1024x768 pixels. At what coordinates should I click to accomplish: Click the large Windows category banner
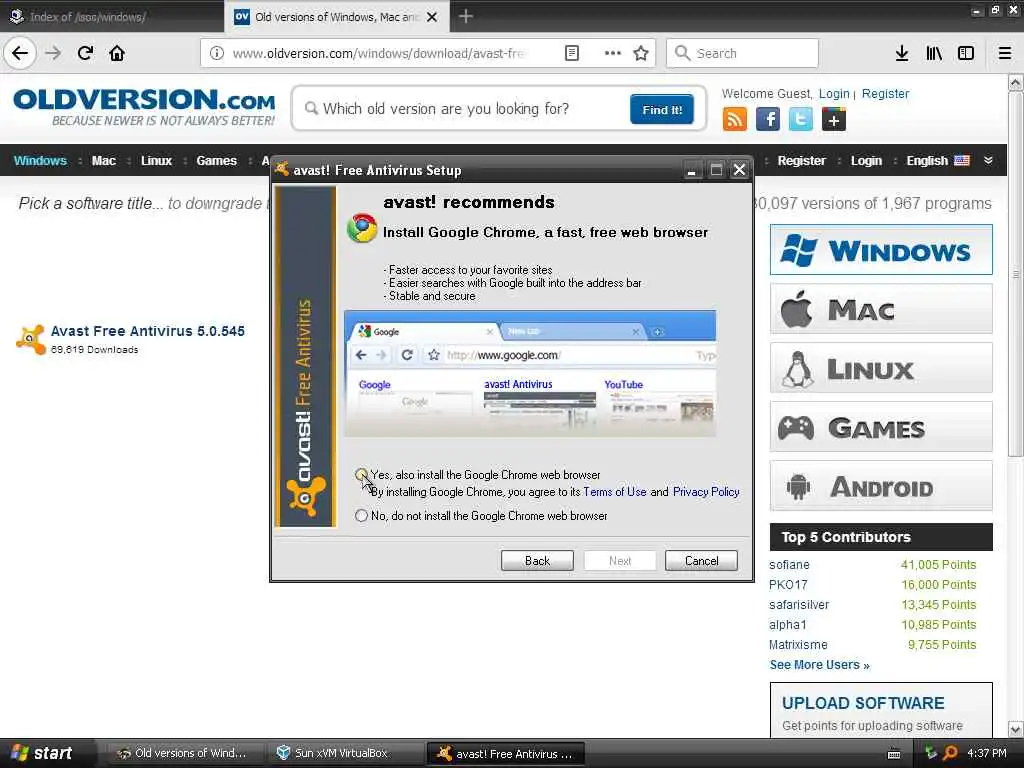click(x=881, y=250)
